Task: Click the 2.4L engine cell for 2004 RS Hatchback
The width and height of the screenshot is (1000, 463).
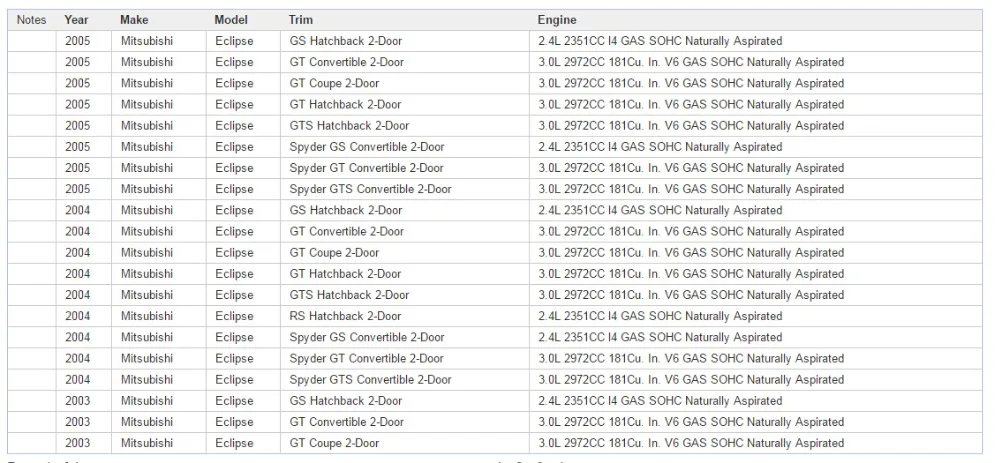Action: [756, 316]
